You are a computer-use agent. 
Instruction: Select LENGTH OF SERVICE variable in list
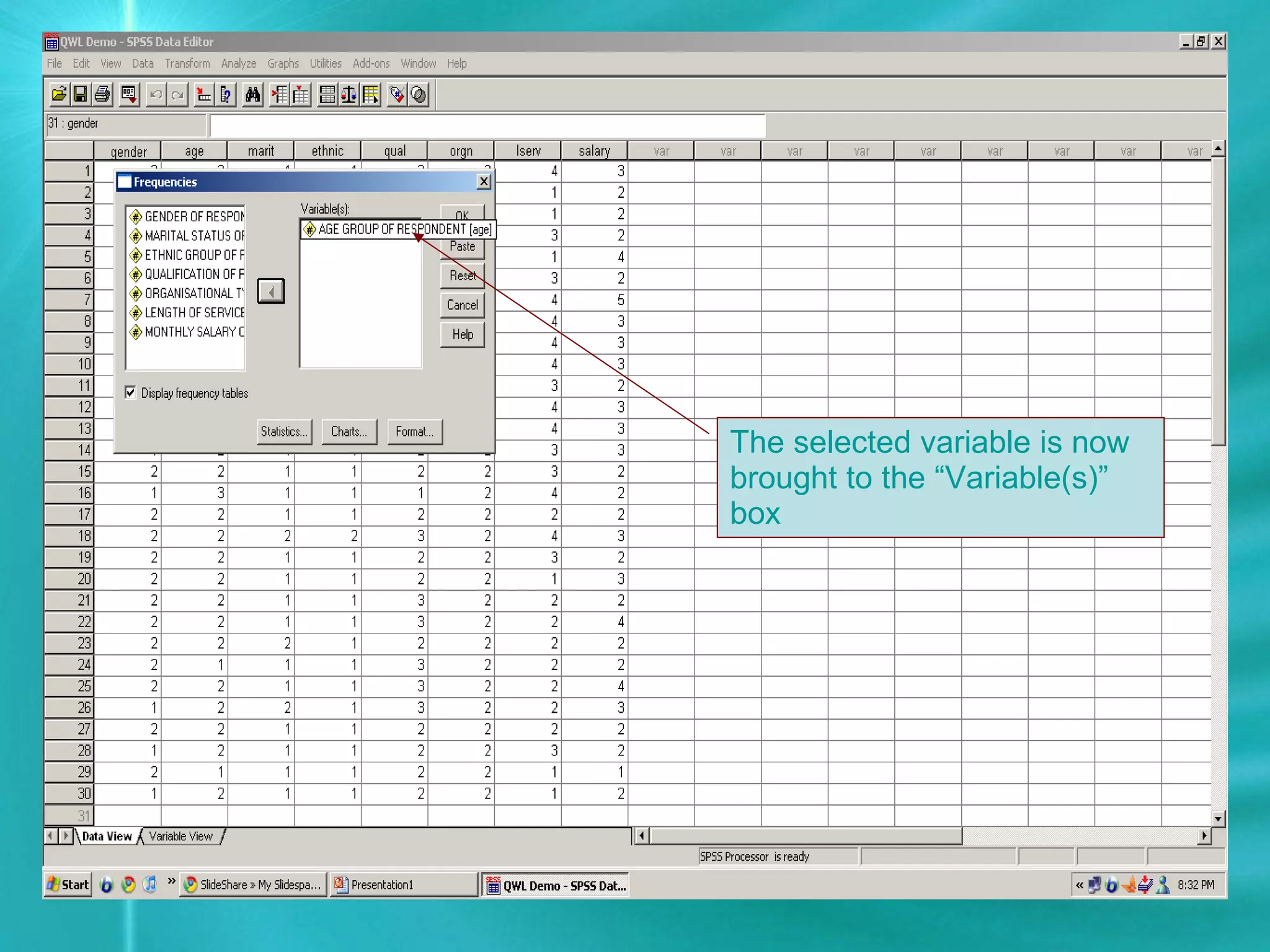pos(186,312)
